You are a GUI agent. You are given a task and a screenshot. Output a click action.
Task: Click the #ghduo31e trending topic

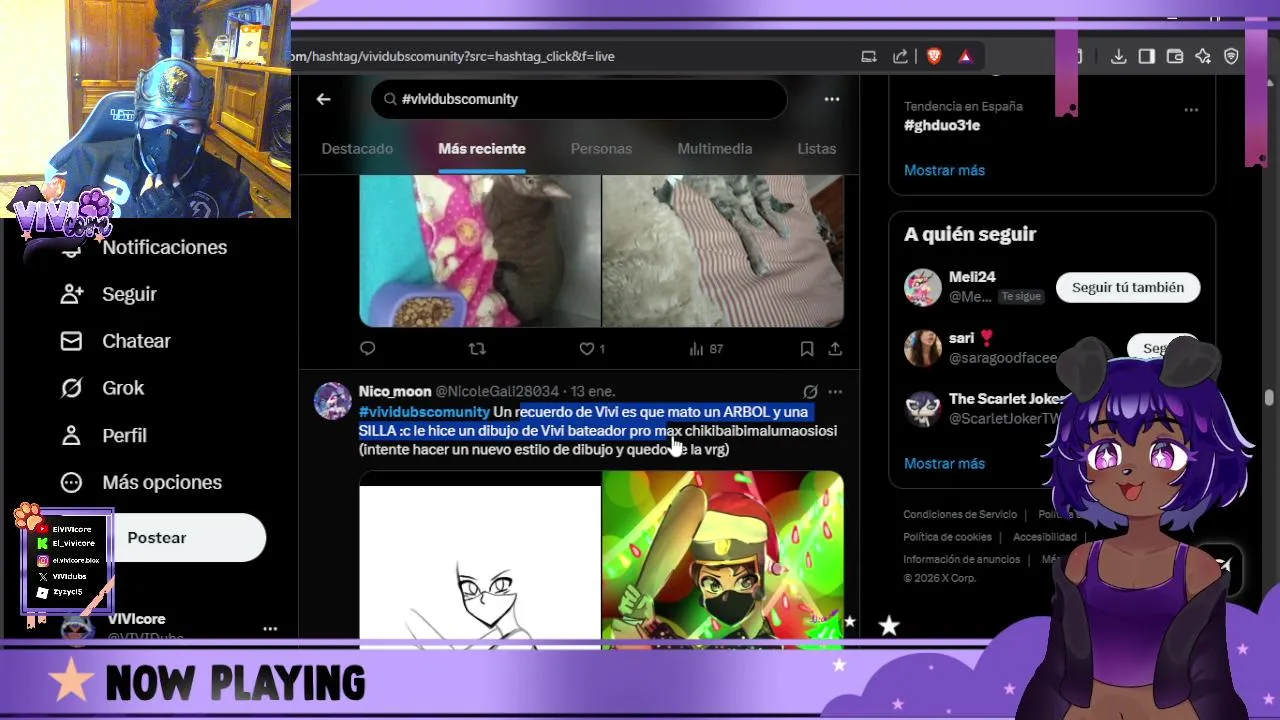(x=942, y=126)
